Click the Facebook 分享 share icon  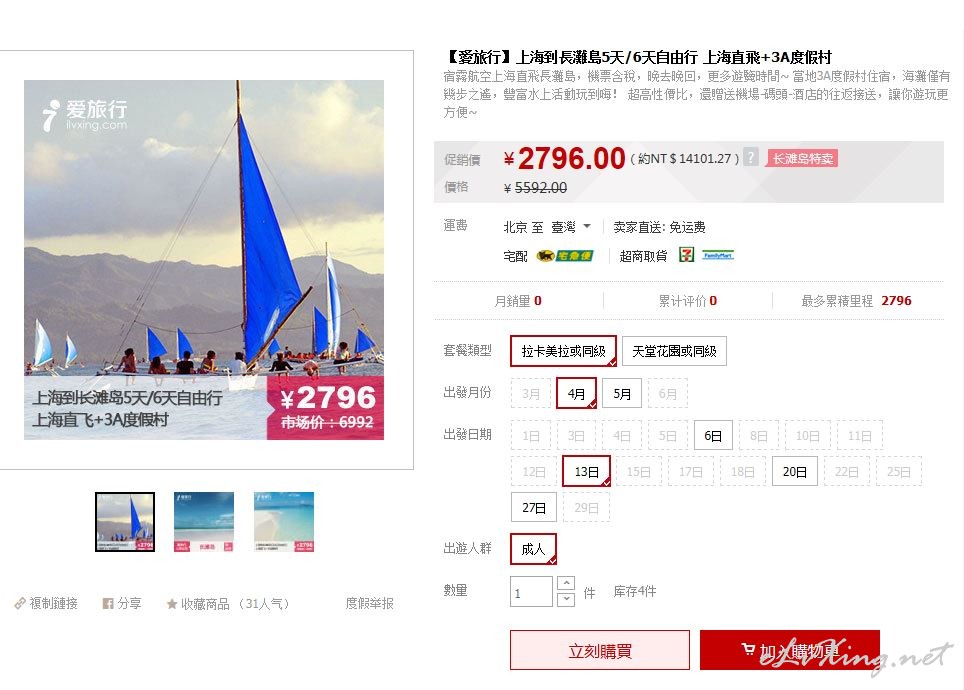coord(108,603)
